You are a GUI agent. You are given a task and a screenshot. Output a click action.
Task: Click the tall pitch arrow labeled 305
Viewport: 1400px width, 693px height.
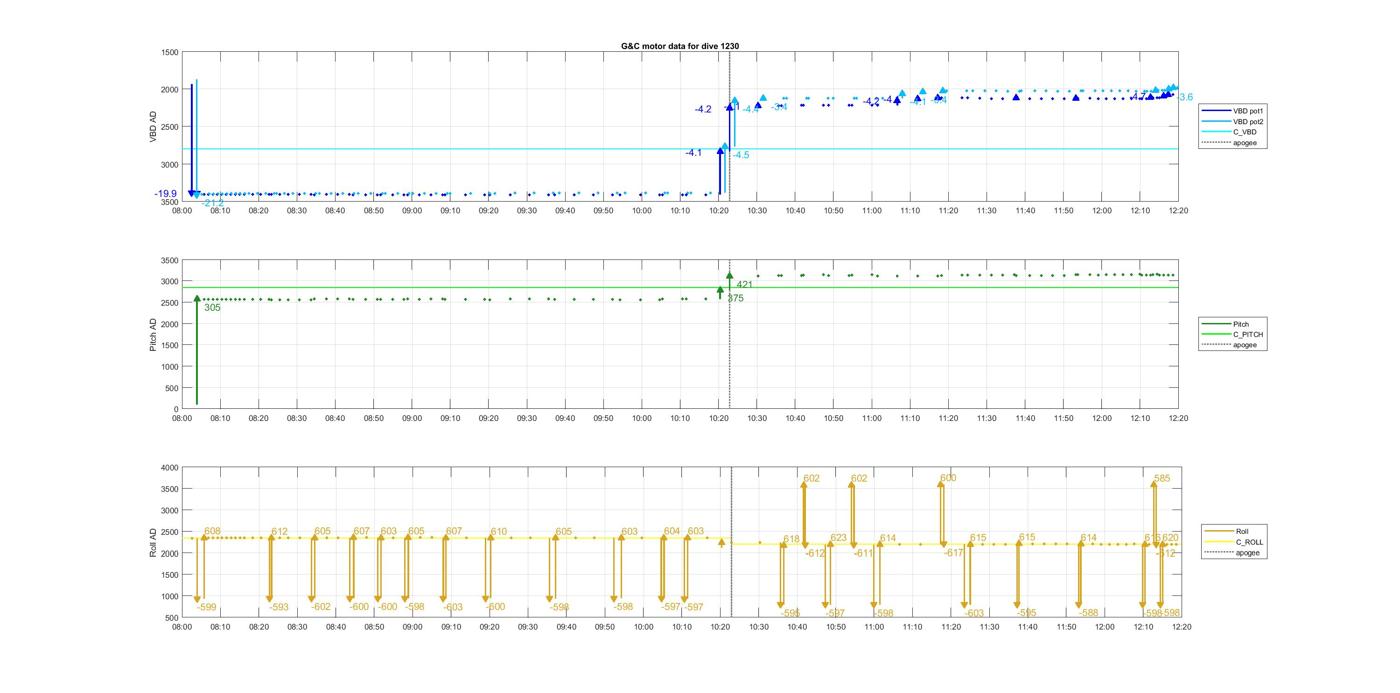[x=197, y=350]
